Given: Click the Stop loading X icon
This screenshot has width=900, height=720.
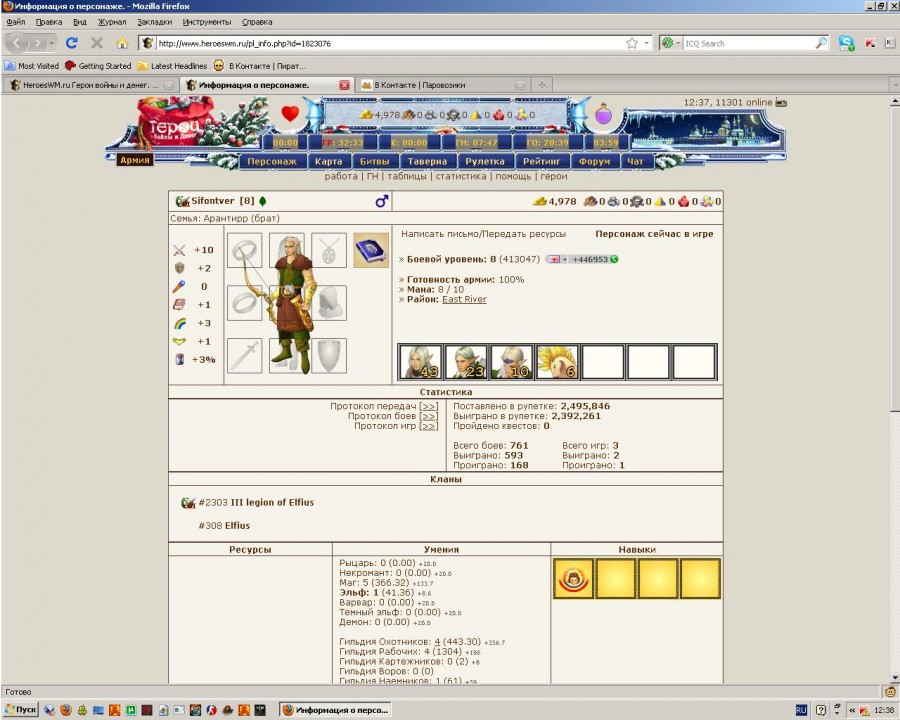Looking at the screenshot, I should (97, 43).
